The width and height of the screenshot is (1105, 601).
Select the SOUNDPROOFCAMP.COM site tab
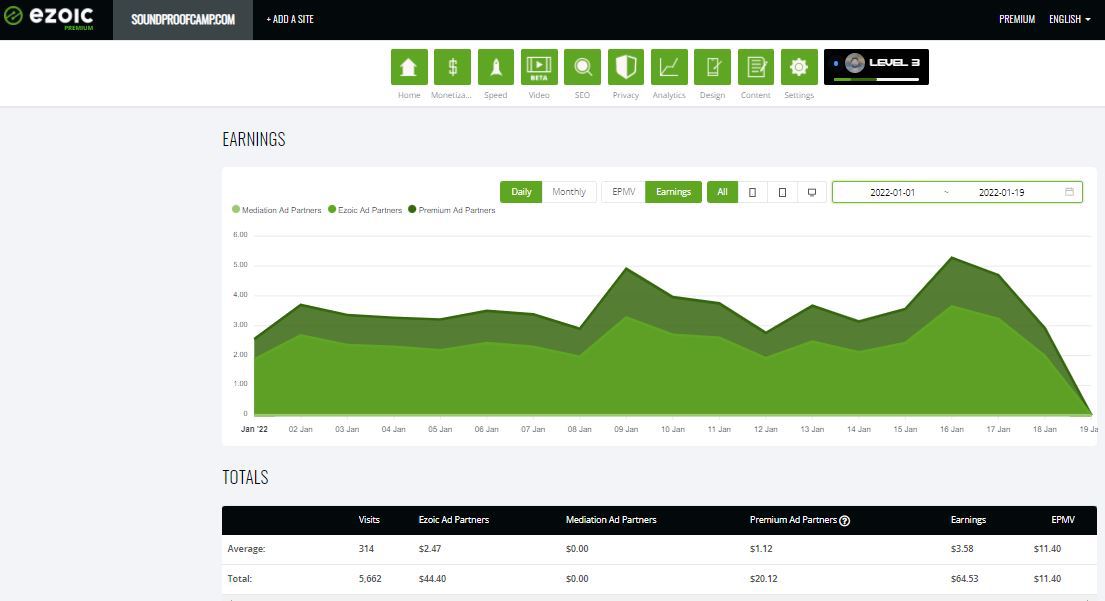tap(183, 20)
